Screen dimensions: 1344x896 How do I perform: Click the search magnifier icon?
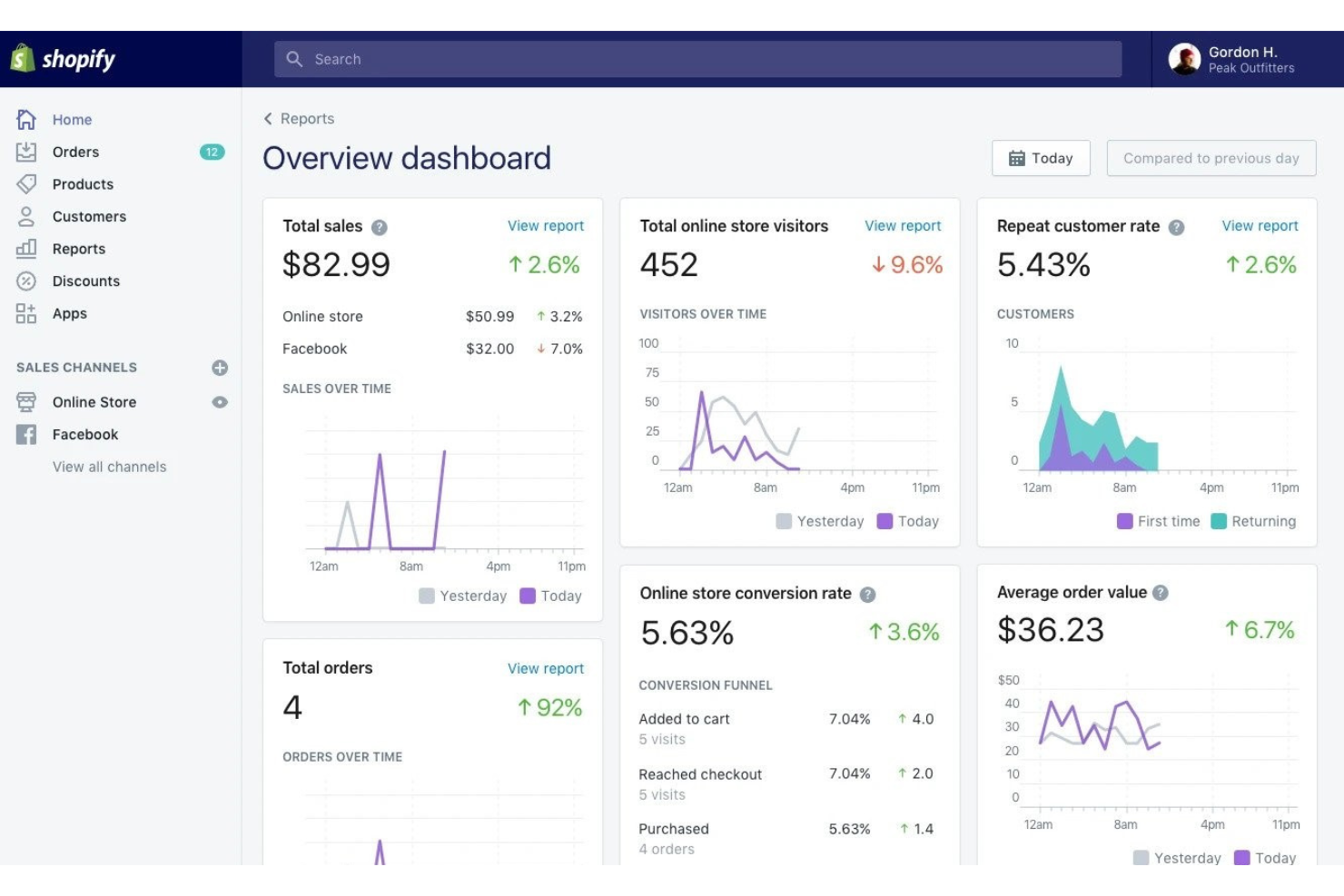point(294,59)
